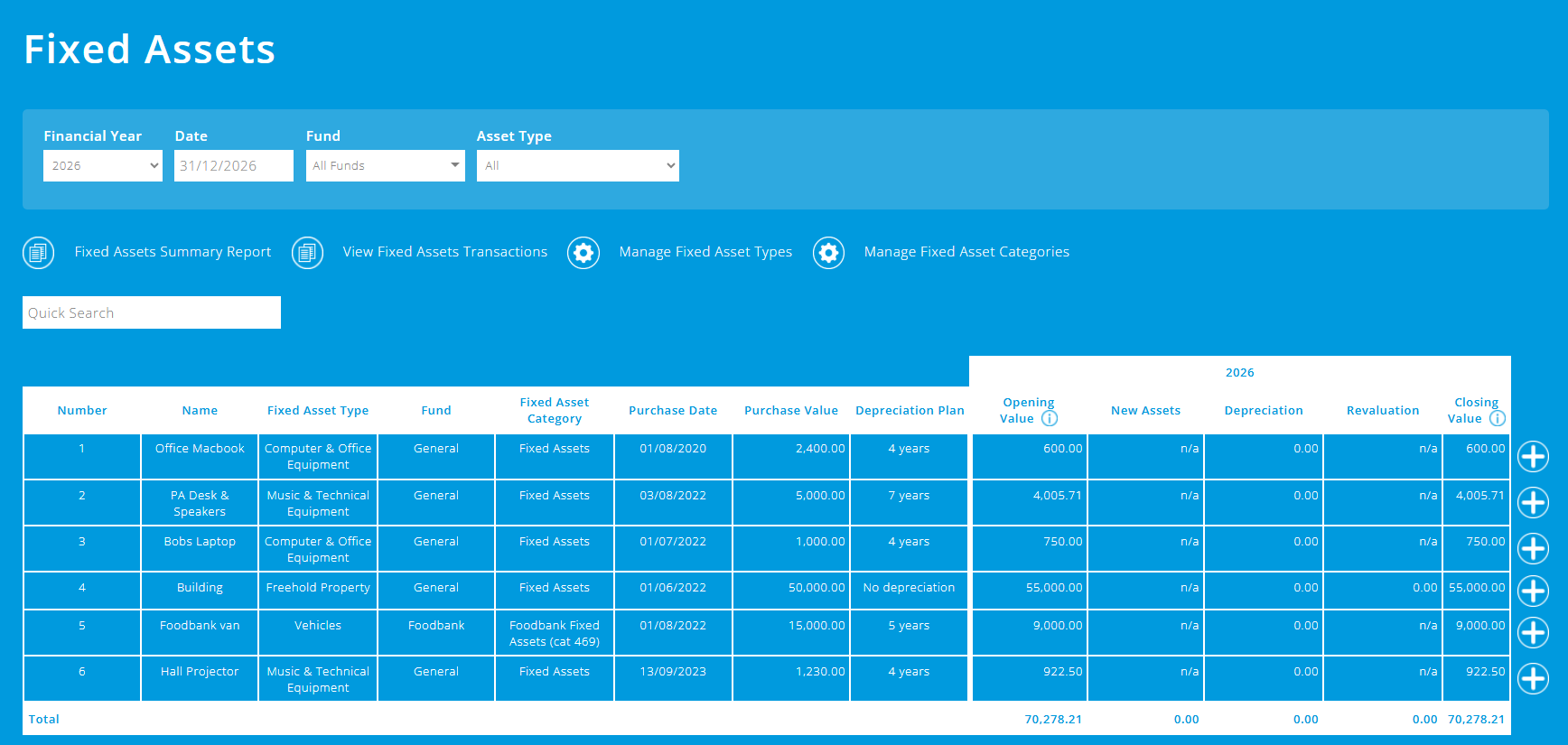Click View Fixed Assets Transactions document icon
The height and width of the screenshot is (745, 1568).
point(307,253)
